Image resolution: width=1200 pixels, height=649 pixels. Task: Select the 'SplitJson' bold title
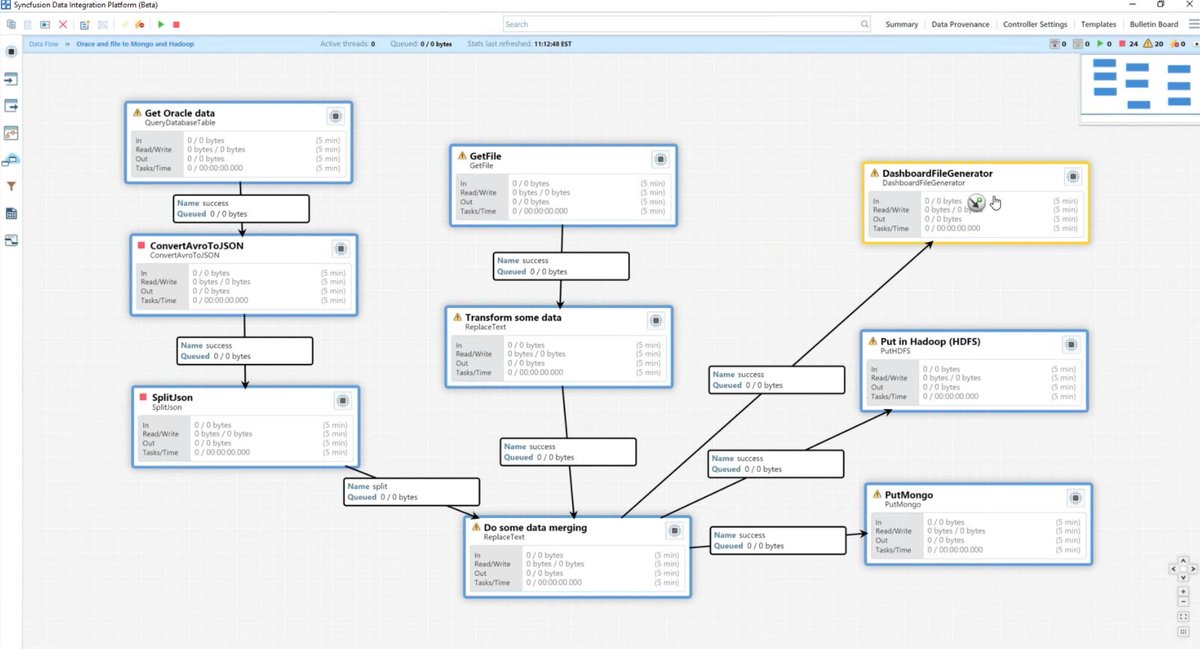(x=172, y=397)
